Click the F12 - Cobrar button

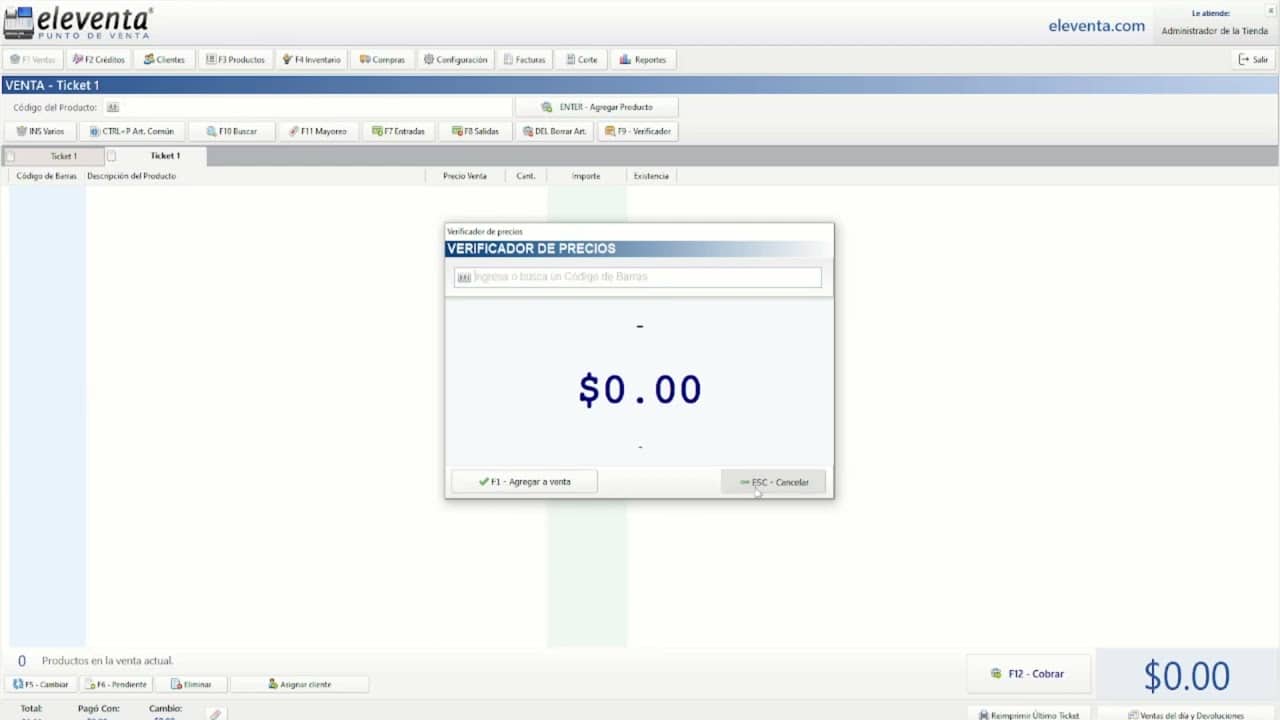1027,674
